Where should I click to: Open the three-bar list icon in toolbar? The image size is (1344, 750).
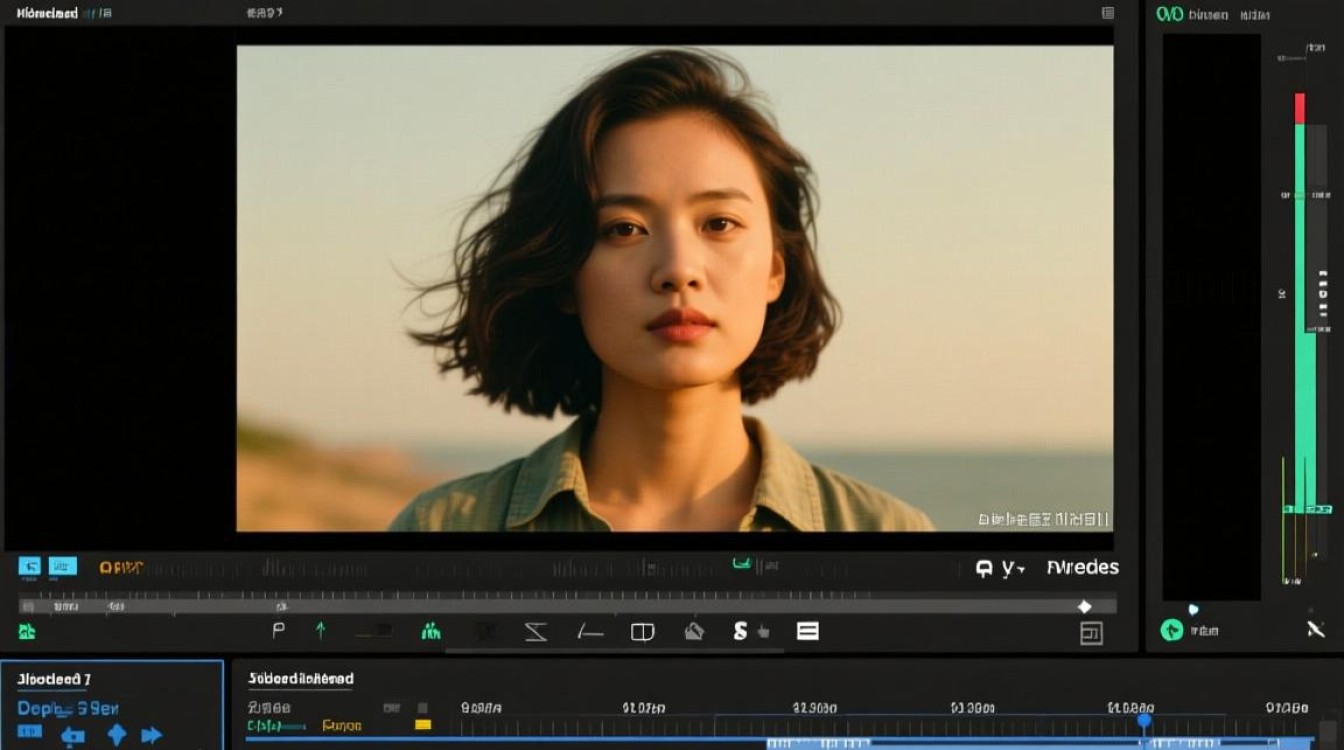pos(807,631)
